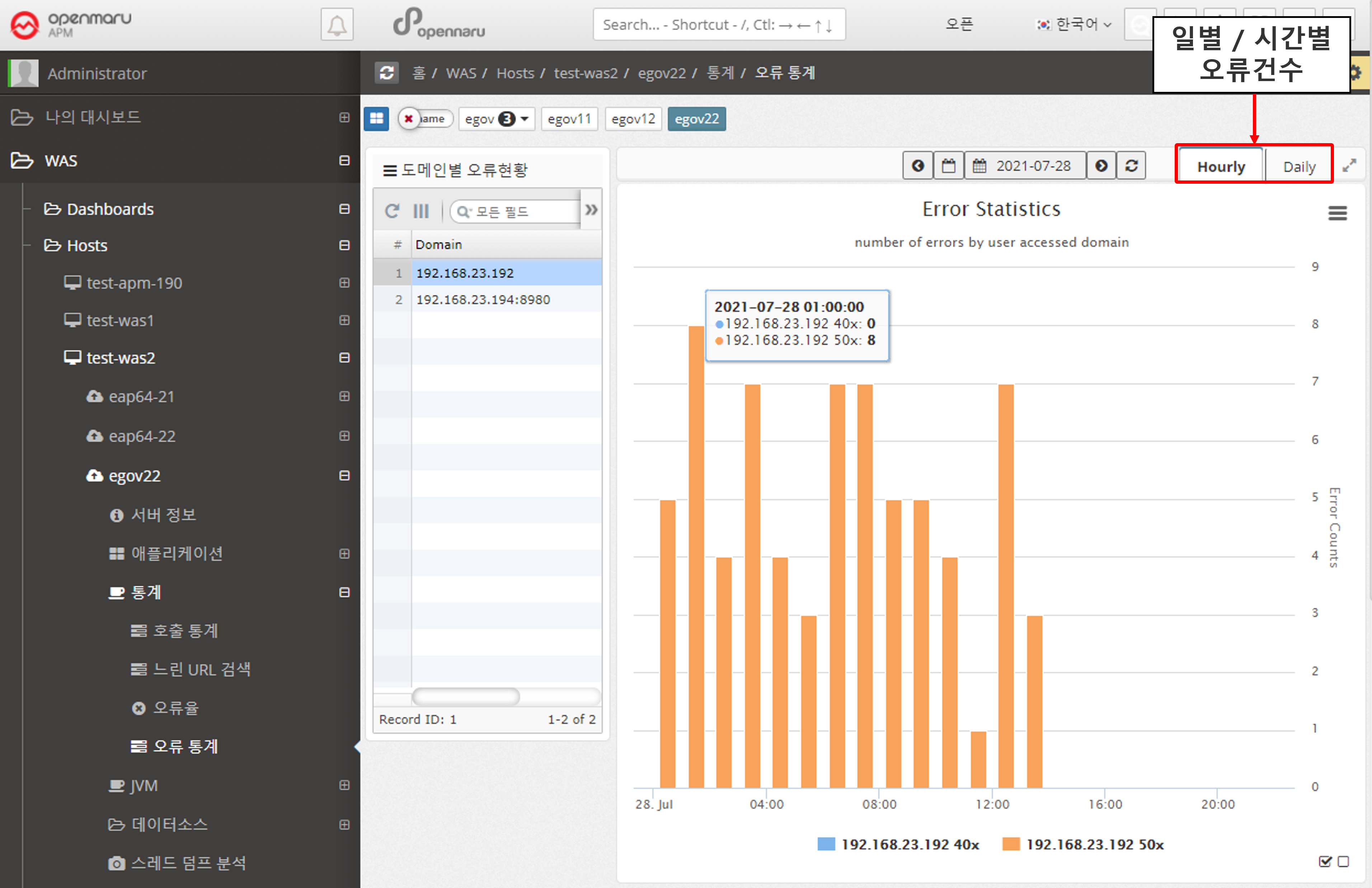This screenshot has width=1372, height=888.
Task: Collapse the test-was2 host node
Action: click(344, 357)
